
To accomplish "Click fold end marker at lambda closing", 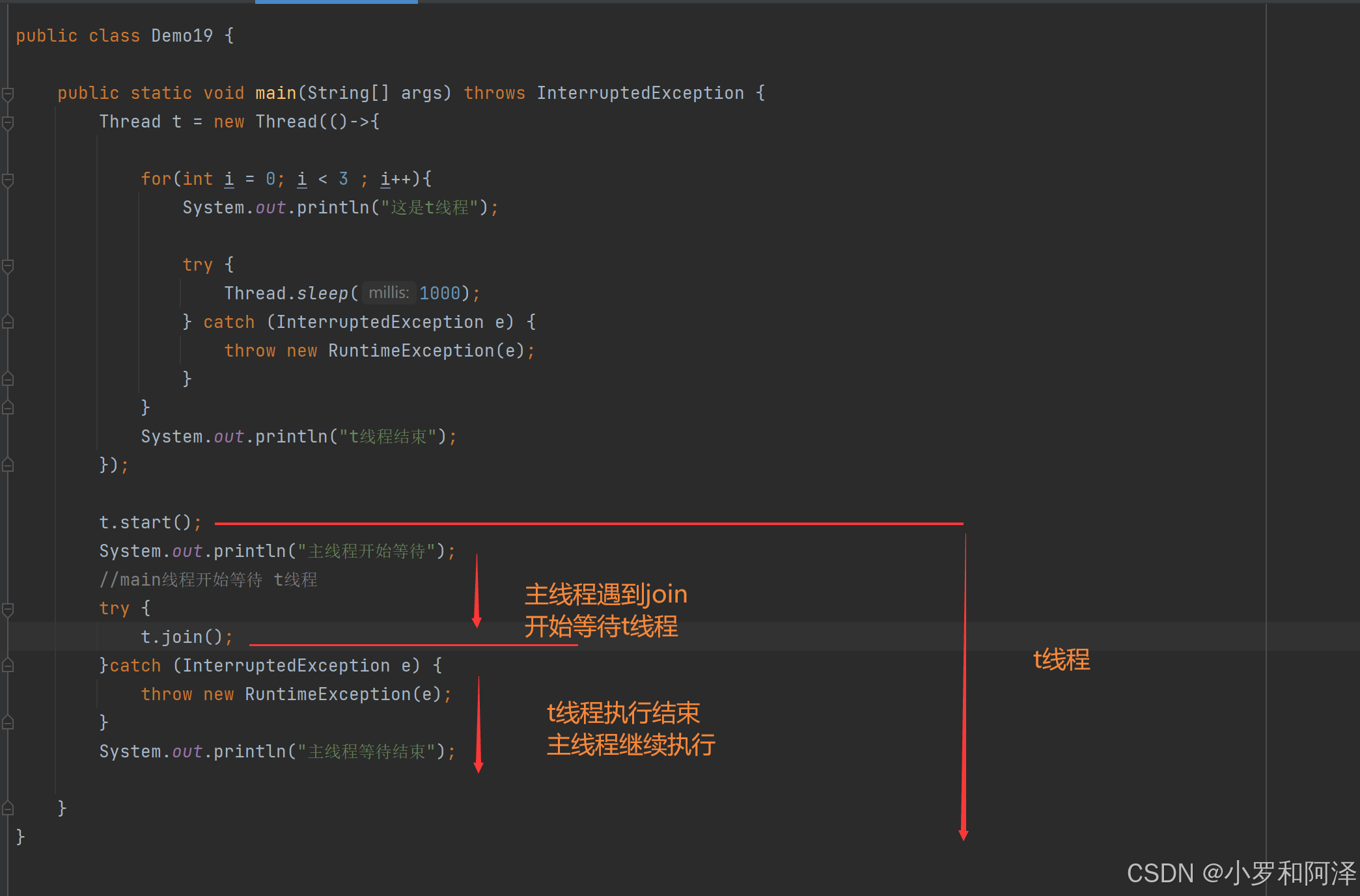I will [8, 465].
